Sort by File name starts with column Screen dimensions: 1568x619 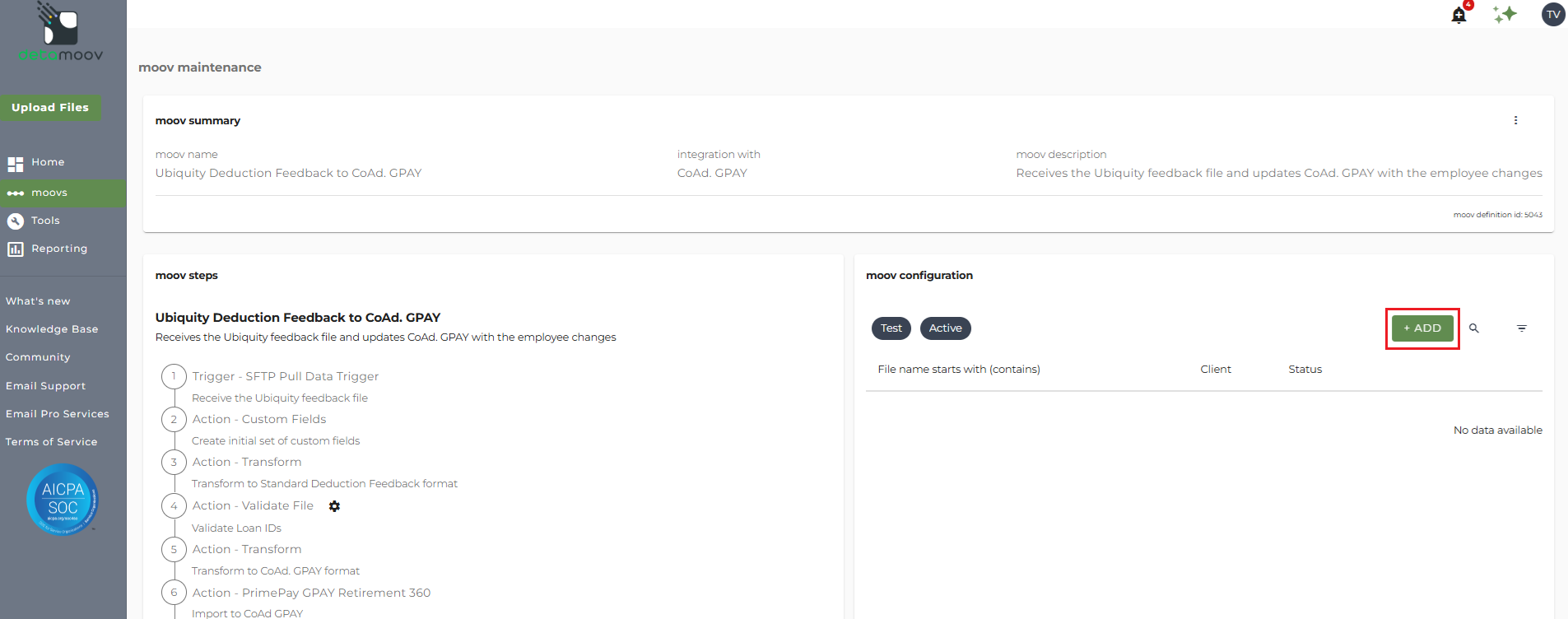point(959,370)
